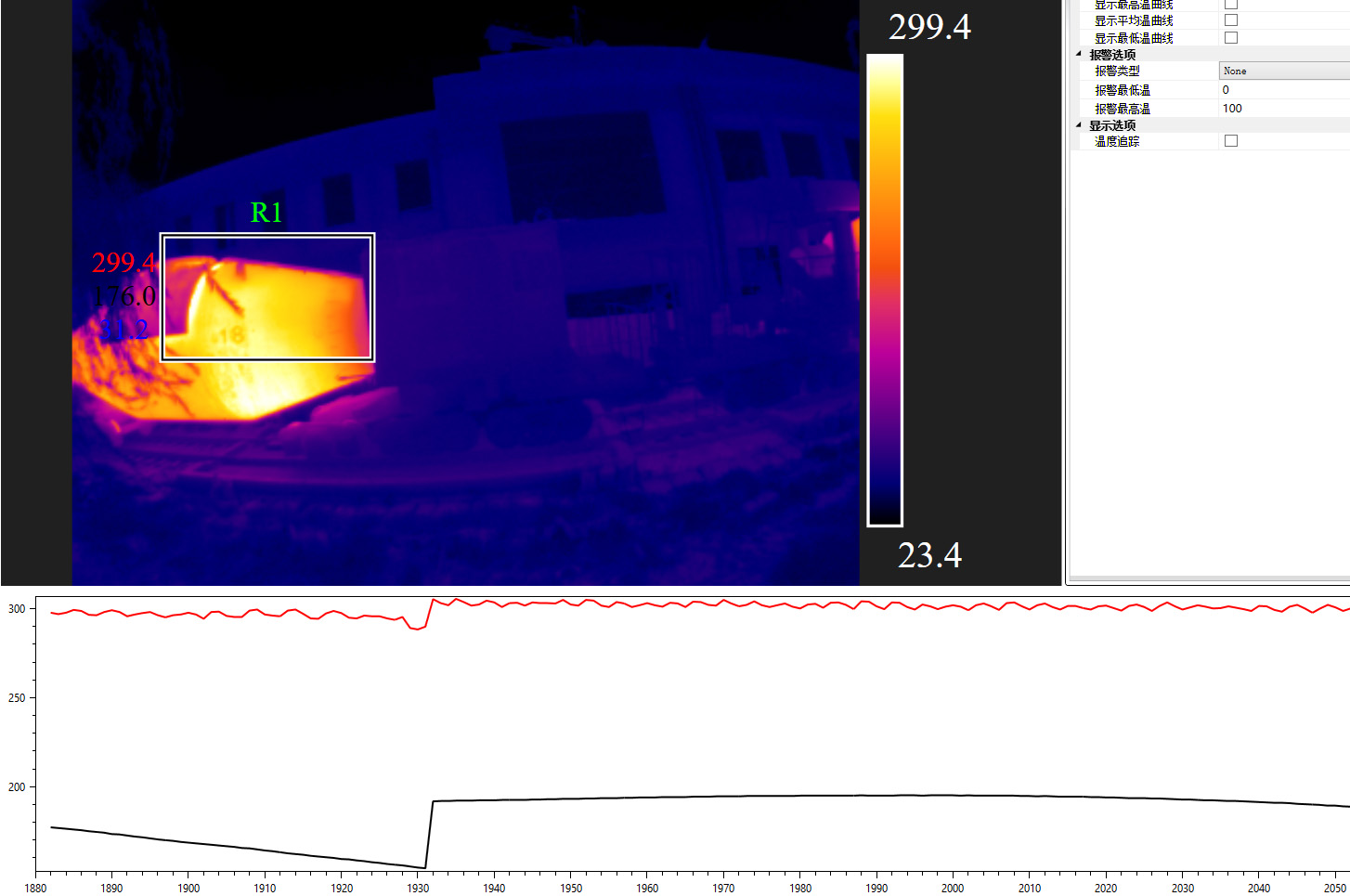
Task: Collapse the 报警选项 section arrow
Action: point(1078,55)
